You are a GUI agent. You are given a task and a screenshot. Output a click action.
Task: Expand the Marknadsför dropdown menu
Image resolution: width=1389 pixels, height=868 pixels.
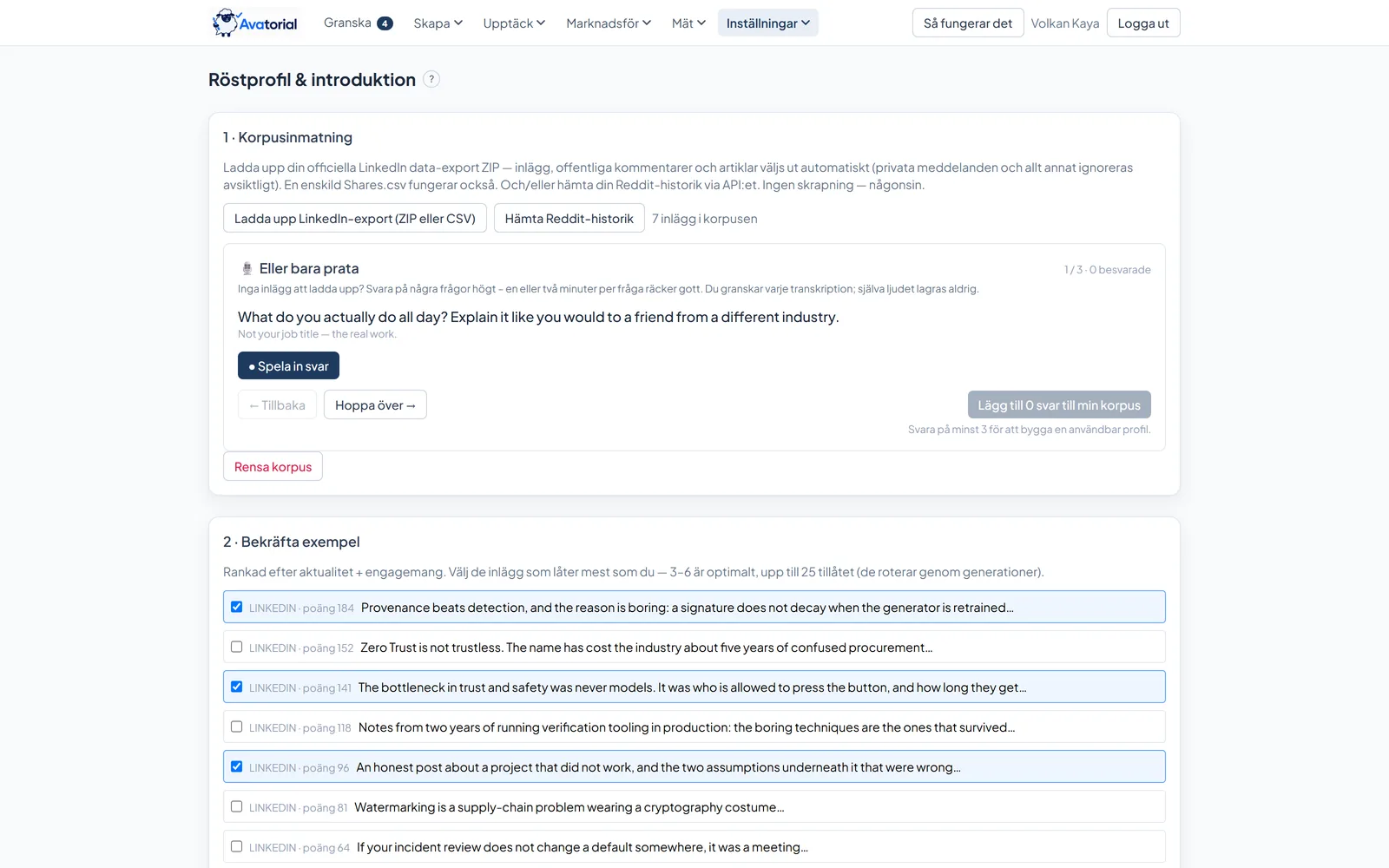[609, 23]
